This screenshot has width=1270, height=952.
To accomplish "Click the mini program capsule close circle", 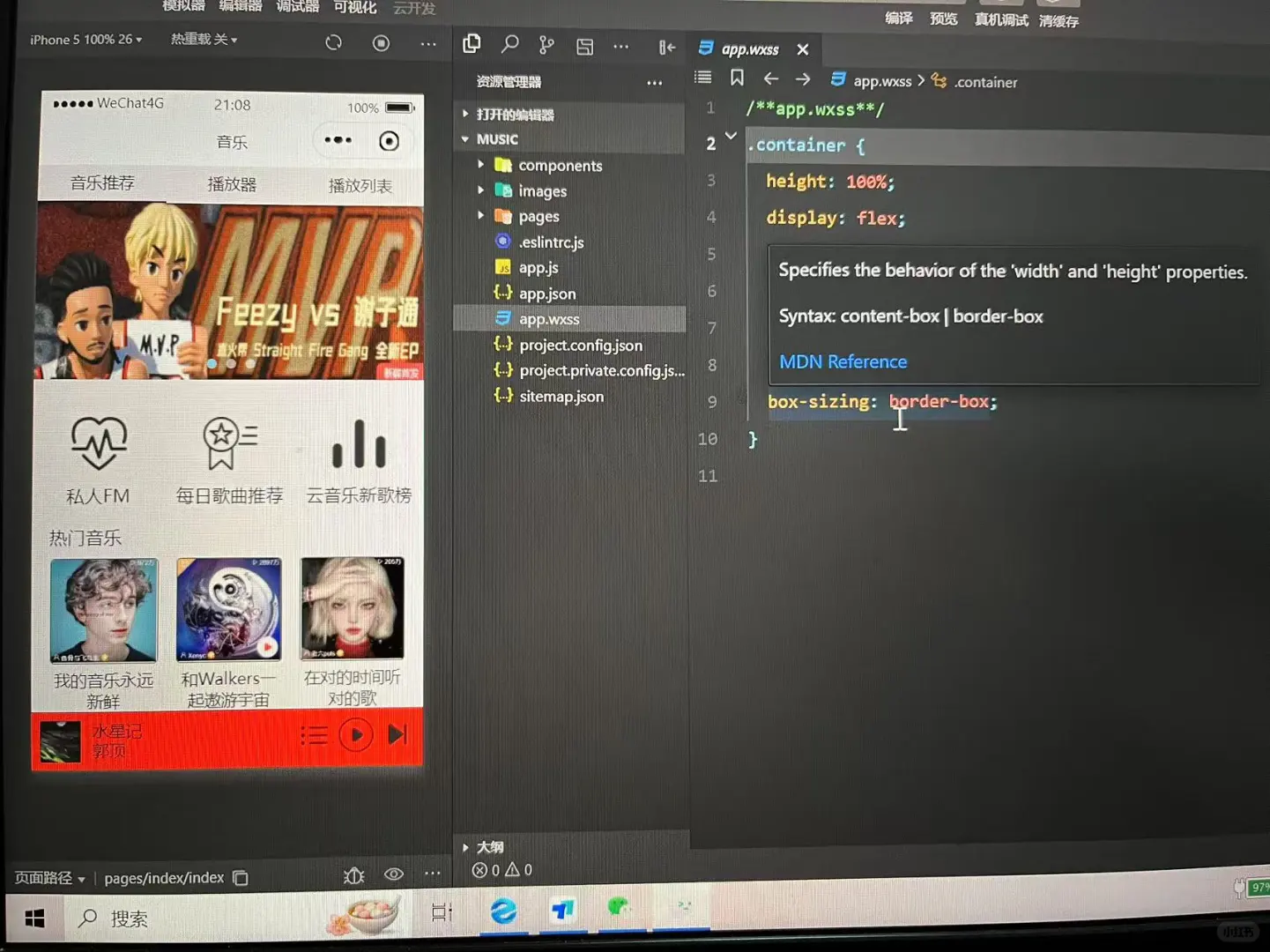I will (x=389, y=141).
